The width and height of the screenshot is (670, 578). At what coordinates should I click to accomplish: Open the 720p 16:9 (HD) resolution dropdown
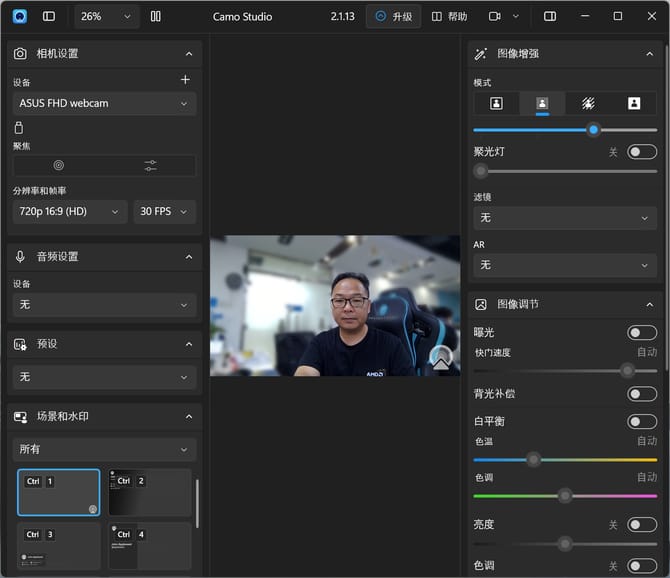[70, 211]
